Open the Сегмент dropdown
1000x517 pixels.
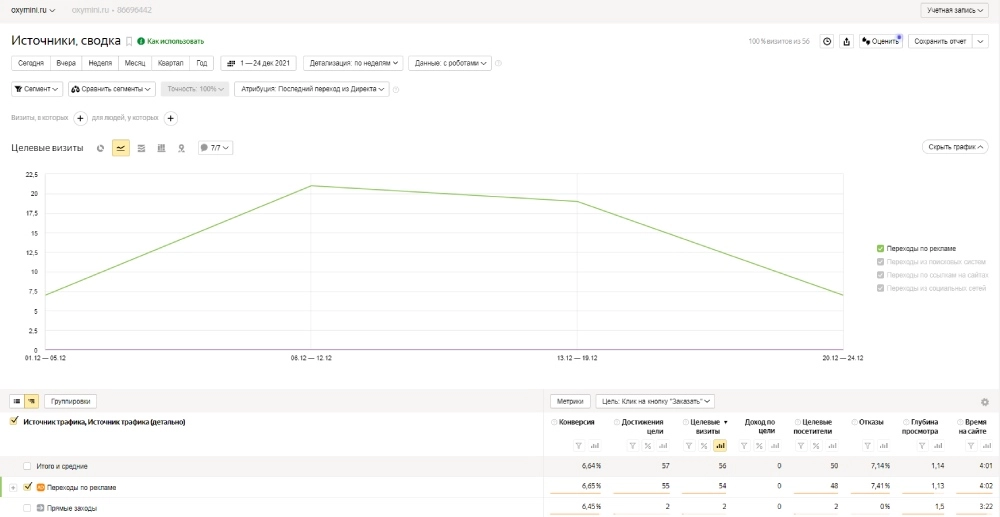[x=37, y=89]
